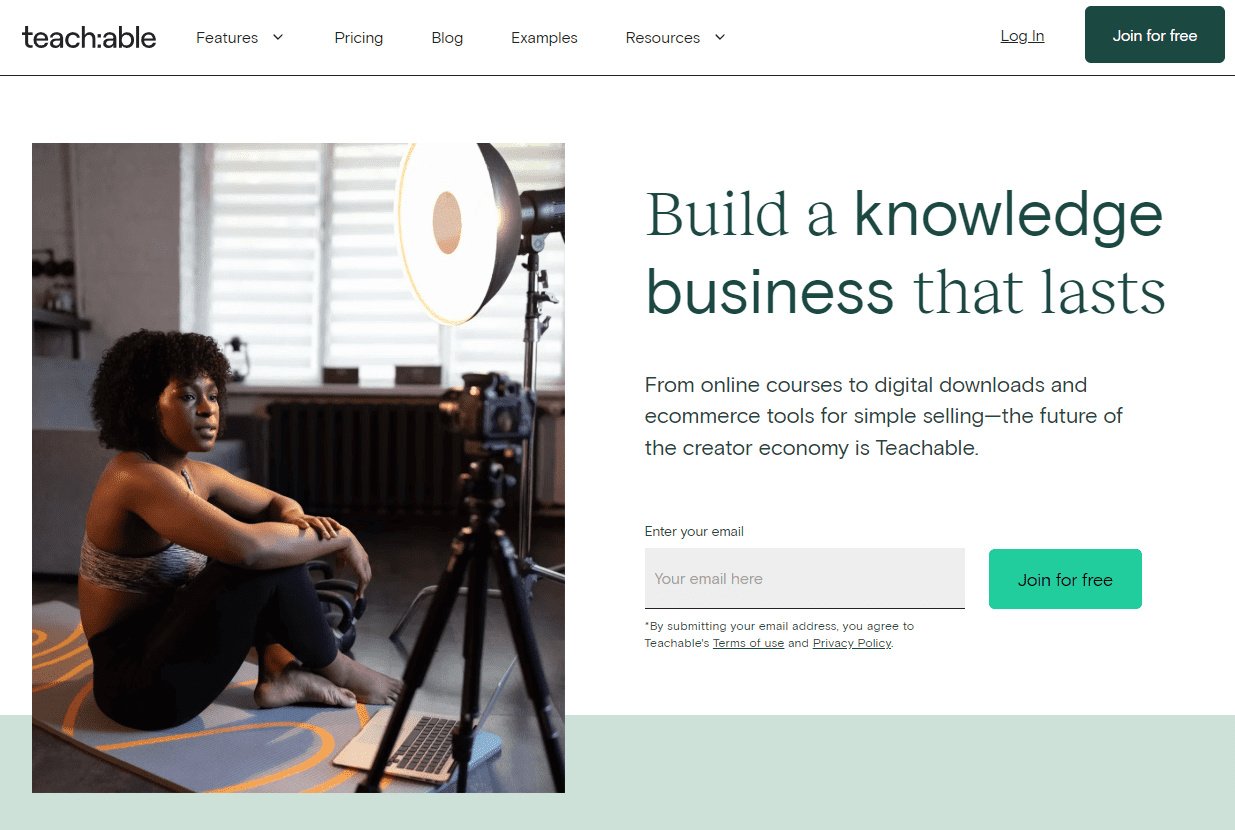Click the Log In link
Screen dimensions: 1235x830
pos(1022,36)
